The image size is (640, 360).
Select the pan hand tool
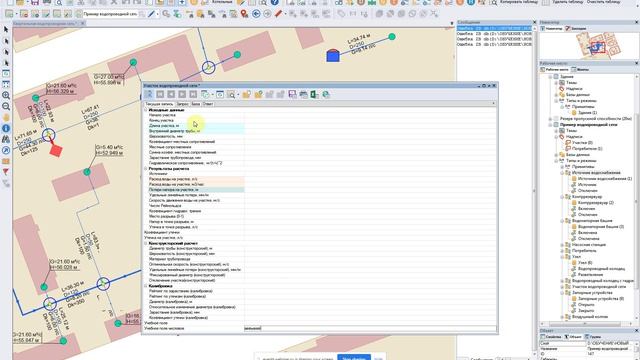pyautogui.click(x=6, y=118)
